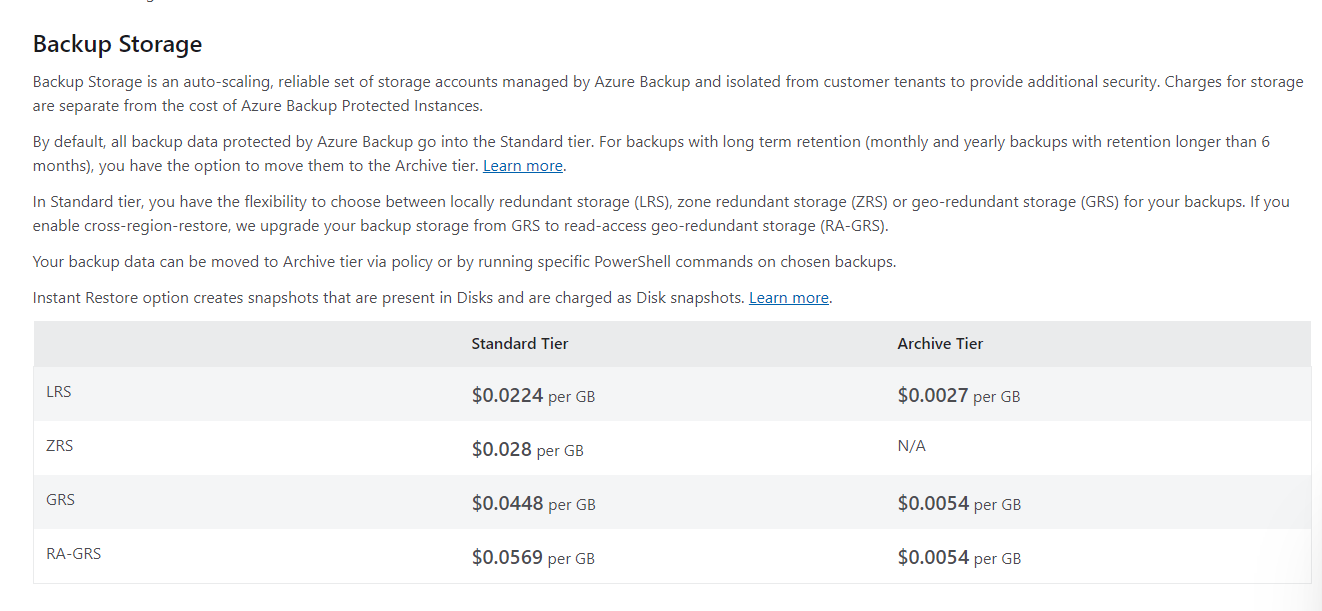Select the GRS Archive $0.0054 price
The width and height of the screenshot is (1322, 611).
[x=960, y=504]
